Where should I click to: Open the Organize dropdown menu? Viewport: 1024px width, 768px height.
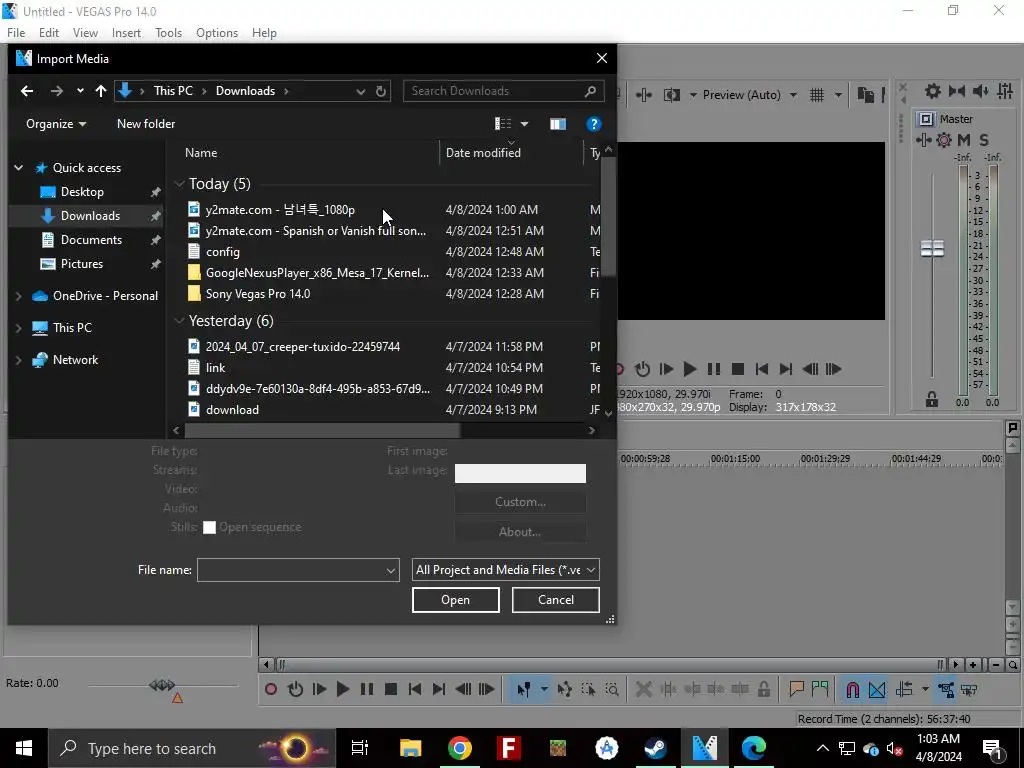coord(56,124)
